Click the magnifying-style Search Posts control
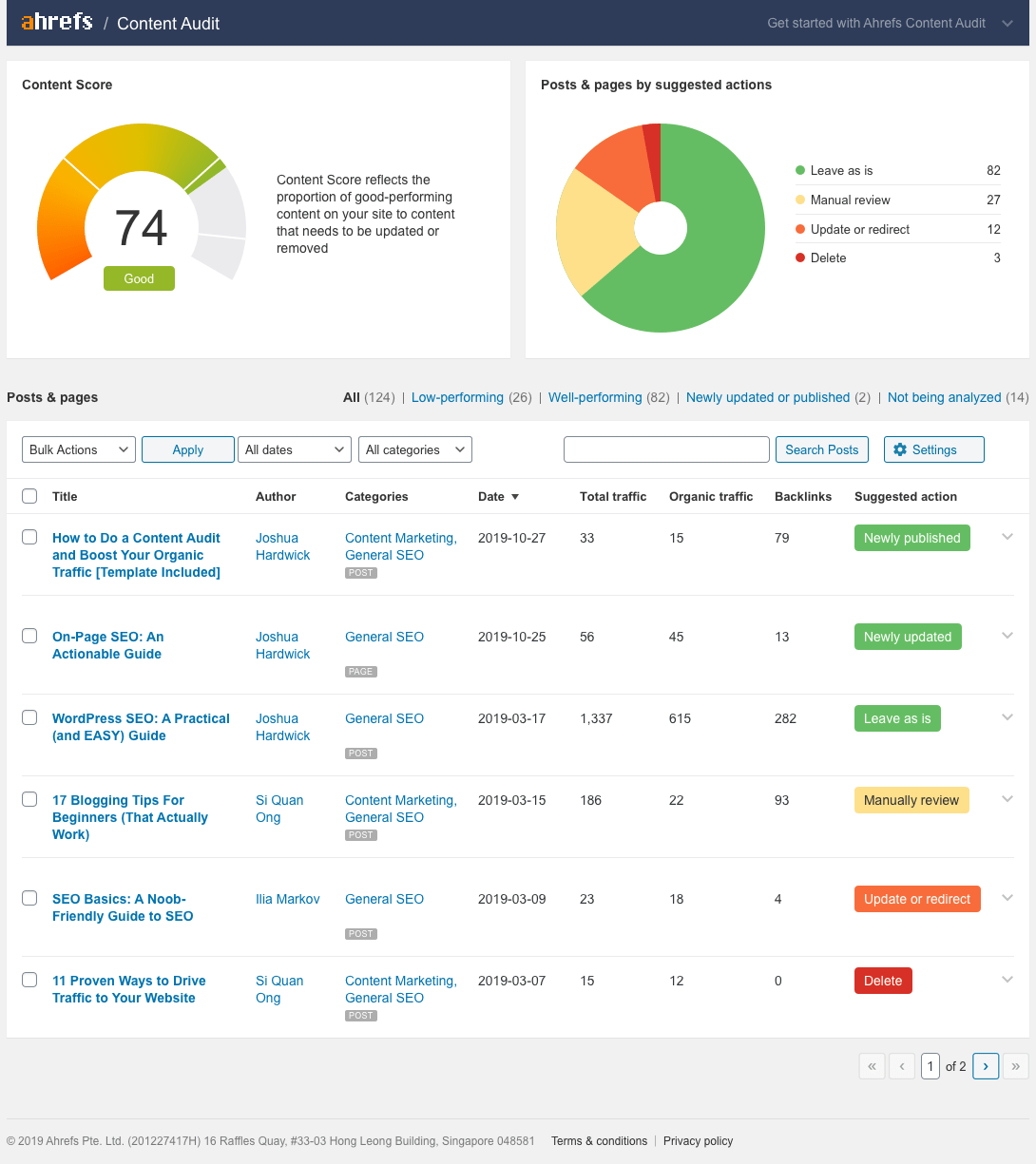The image size is (1036, 1164). click(x=821, y=448)
